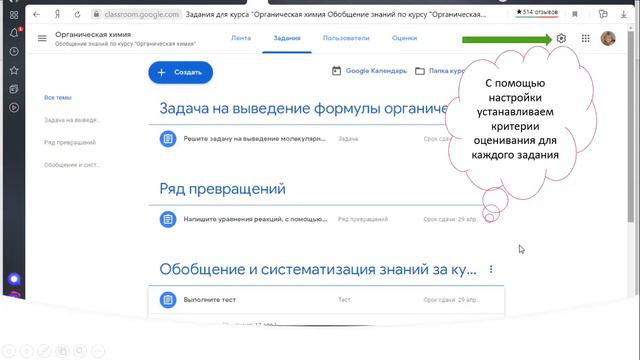Click the course folder icon

pos(420,71)
